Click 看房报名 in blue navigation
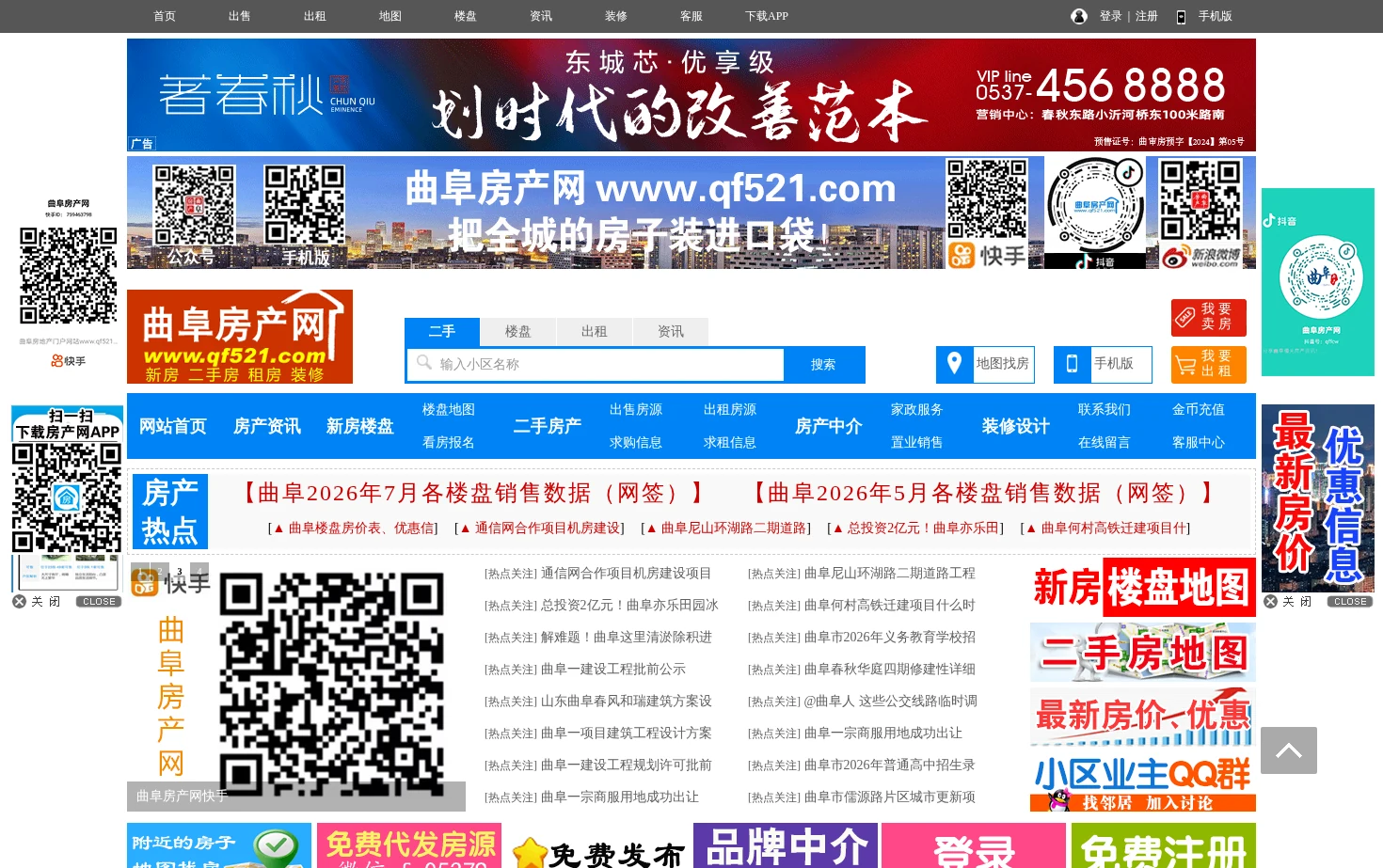The width and height of the screenshot is (1383, 868). (449, 443)
